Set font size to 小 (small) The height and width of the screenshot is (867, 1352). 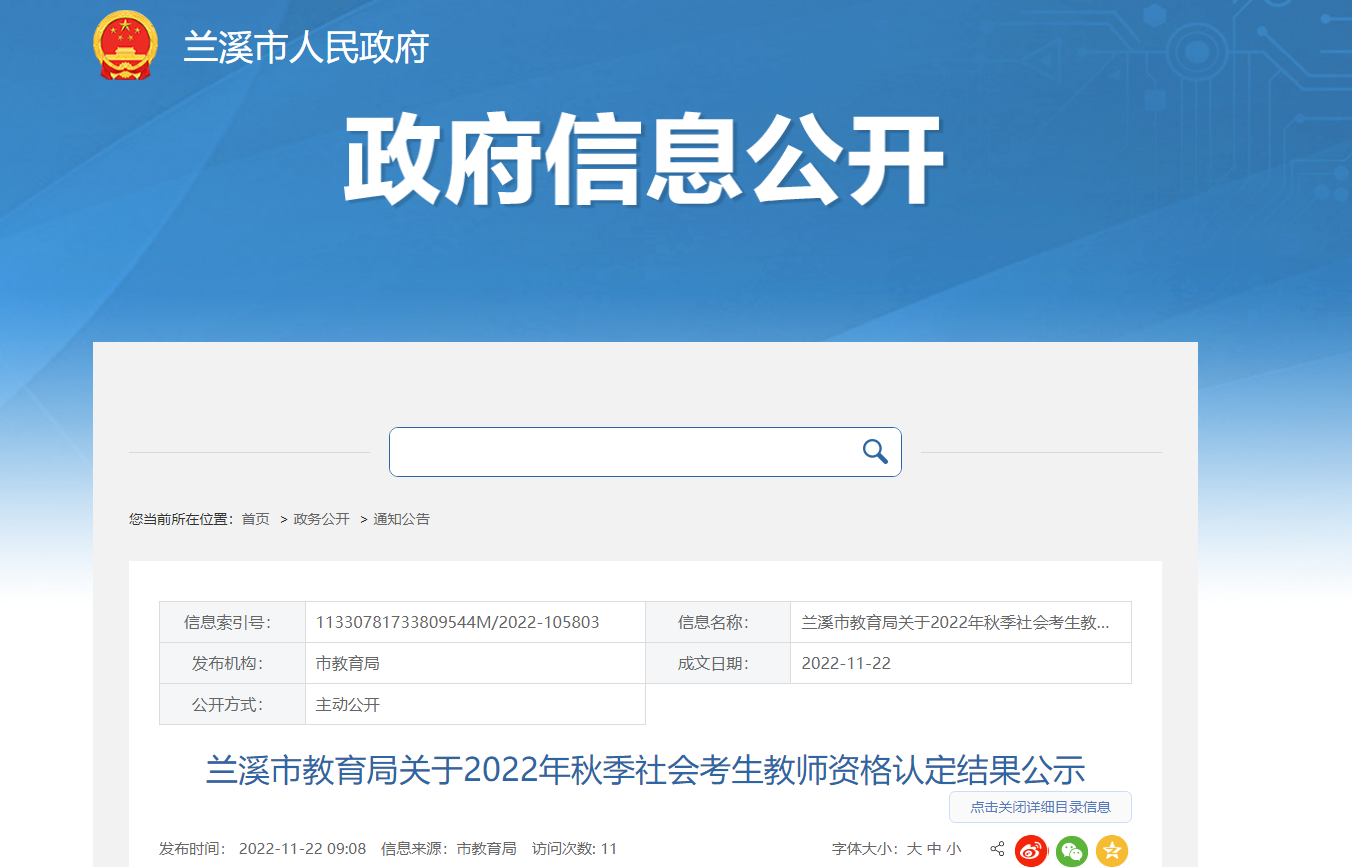point(954,849)
